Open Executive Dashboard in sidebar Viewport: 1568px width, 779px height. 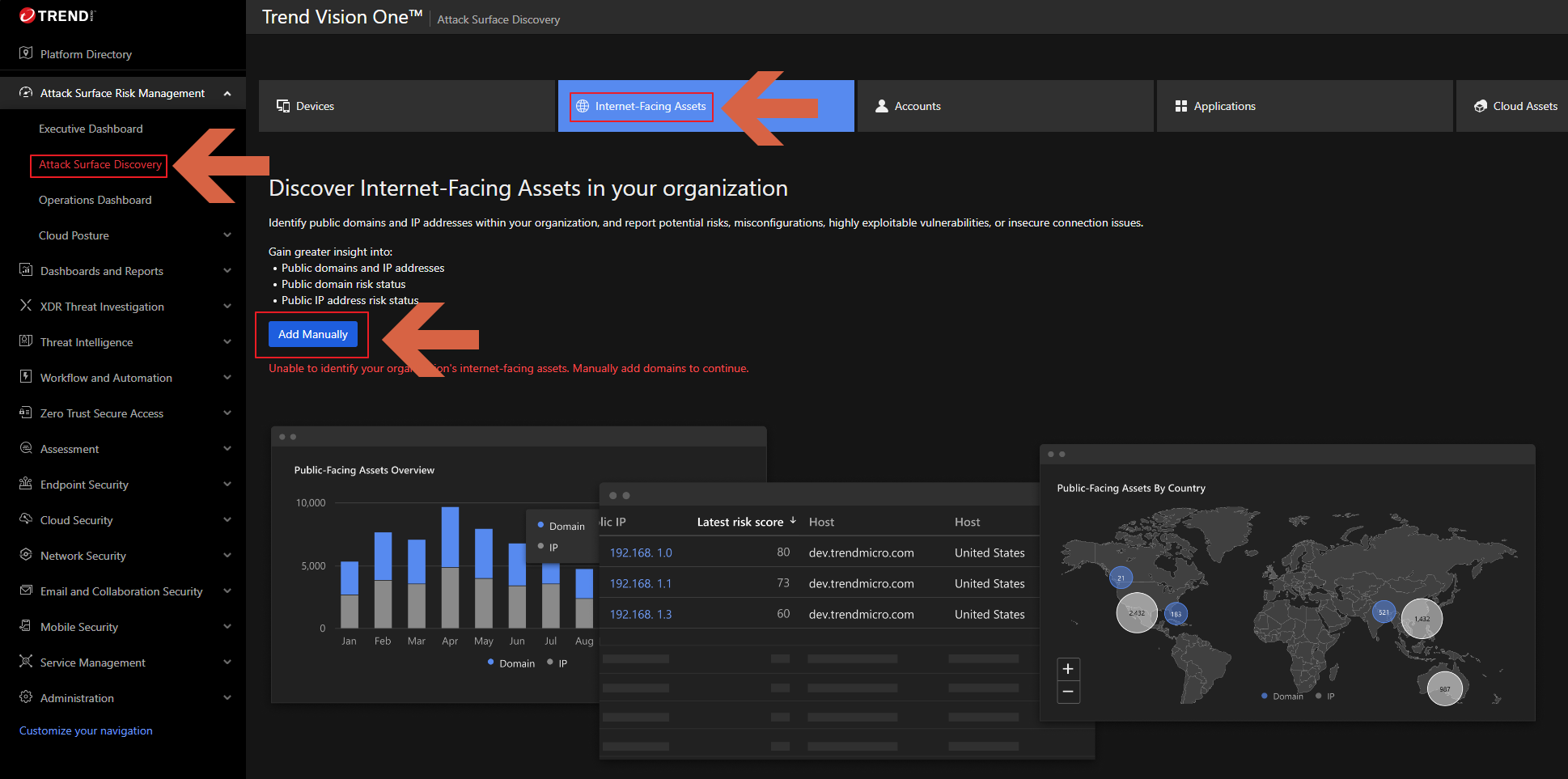[91, 129]
